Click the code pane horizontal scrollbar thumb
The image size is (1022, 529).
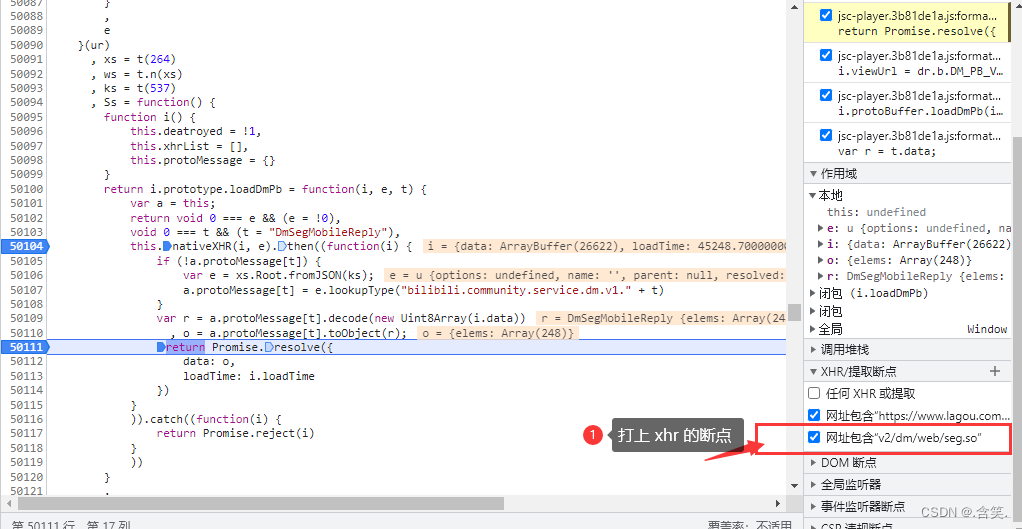pos(261,504)
